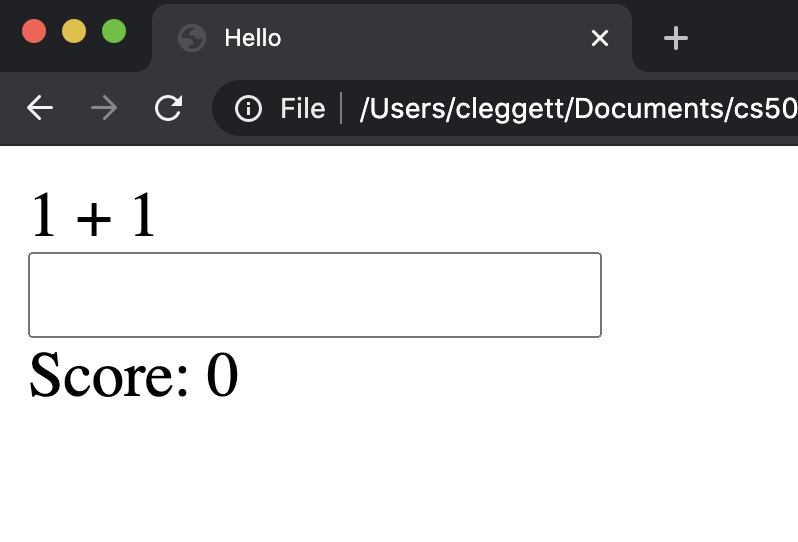Click the "1 + 1" problem text
This screenshot has height=542, width=798.
(x=93, y=216)
